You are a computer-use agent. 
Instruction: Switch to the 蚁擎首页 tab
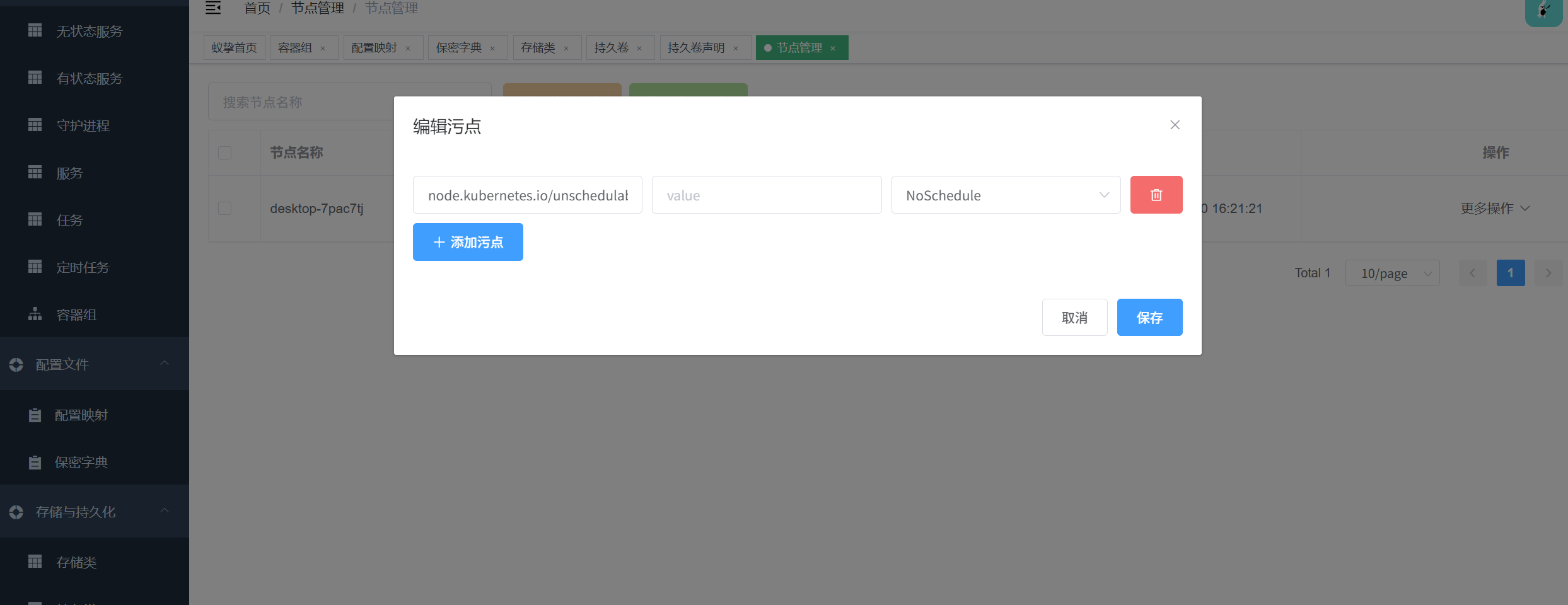pos(234,48)
